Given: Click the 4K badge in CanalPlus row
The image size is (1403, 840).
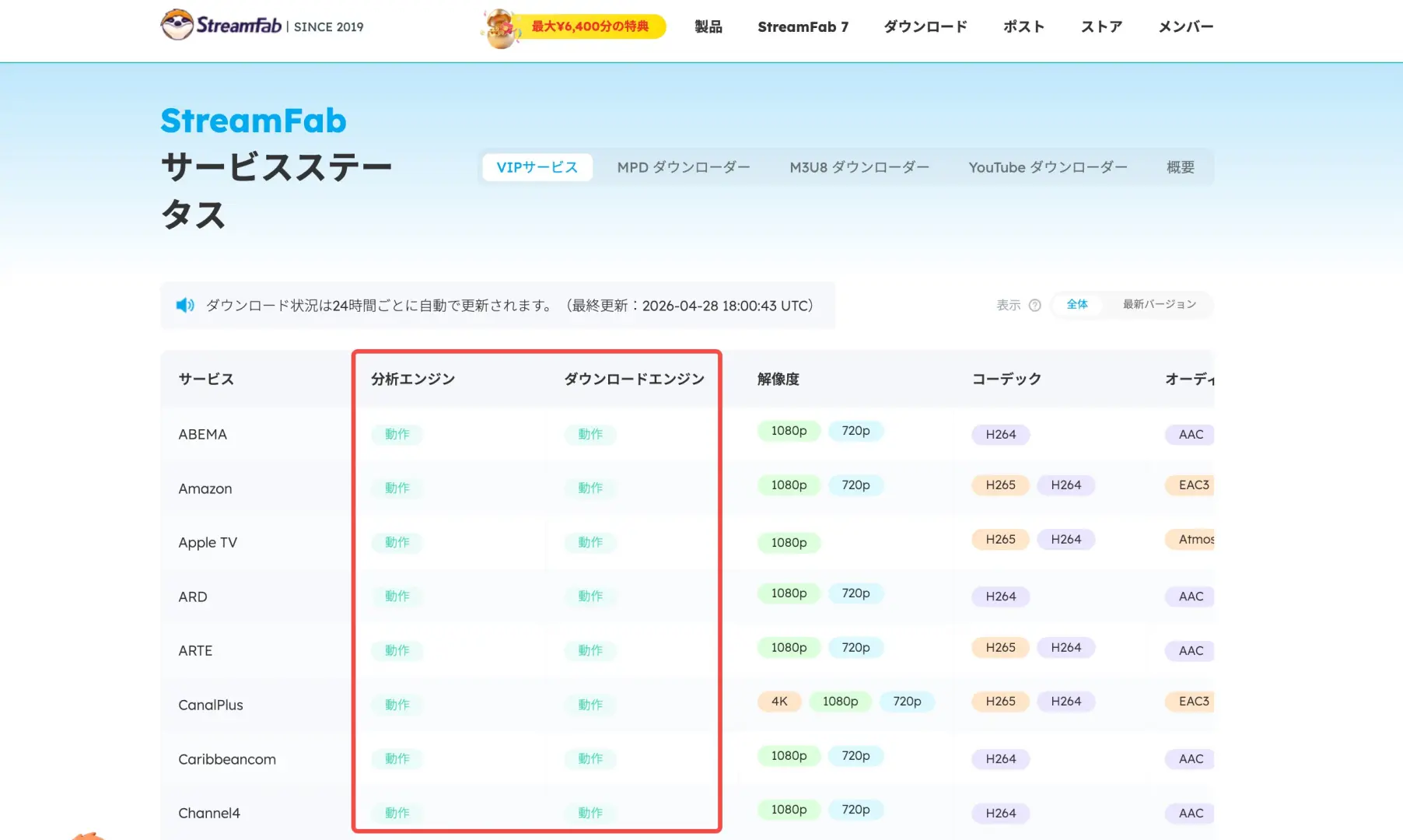Looking at the screenshot, I should 780,702.
